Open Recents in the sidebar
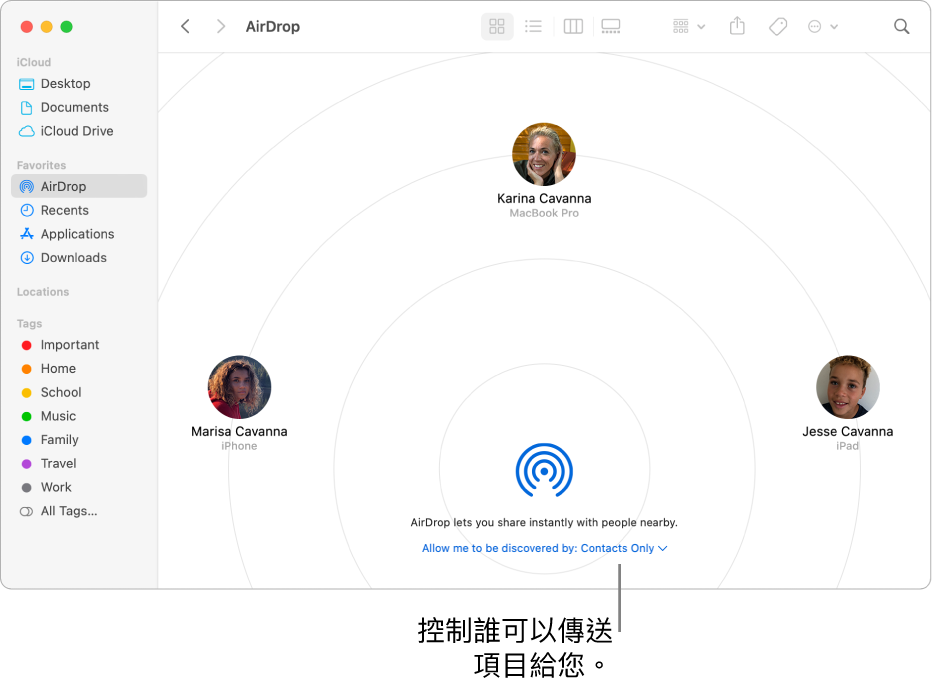Viewport: 934px width, 689px height. (x=79, y=210)
